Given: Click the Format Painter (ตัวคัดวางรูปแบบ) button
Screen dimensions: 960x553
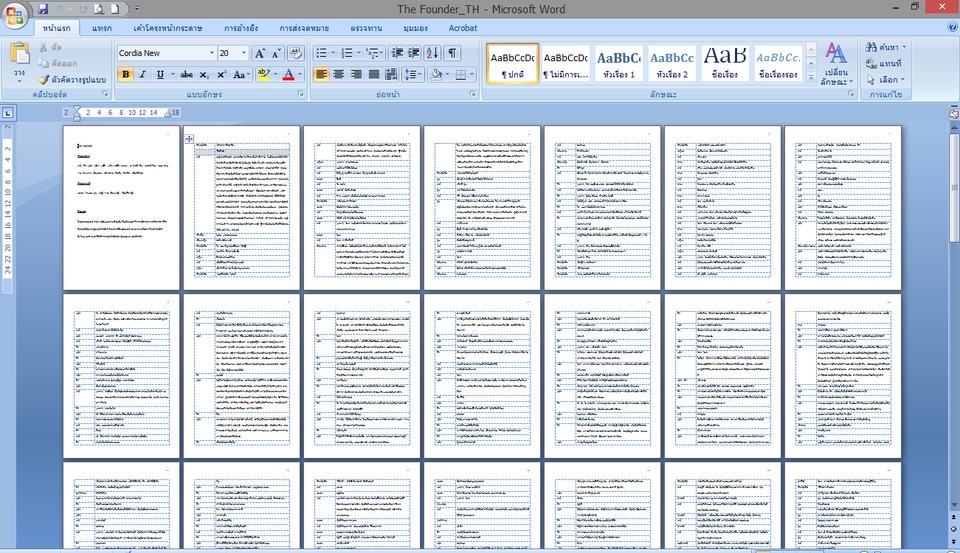Looking at the screenshot, I should click(72, 80).
